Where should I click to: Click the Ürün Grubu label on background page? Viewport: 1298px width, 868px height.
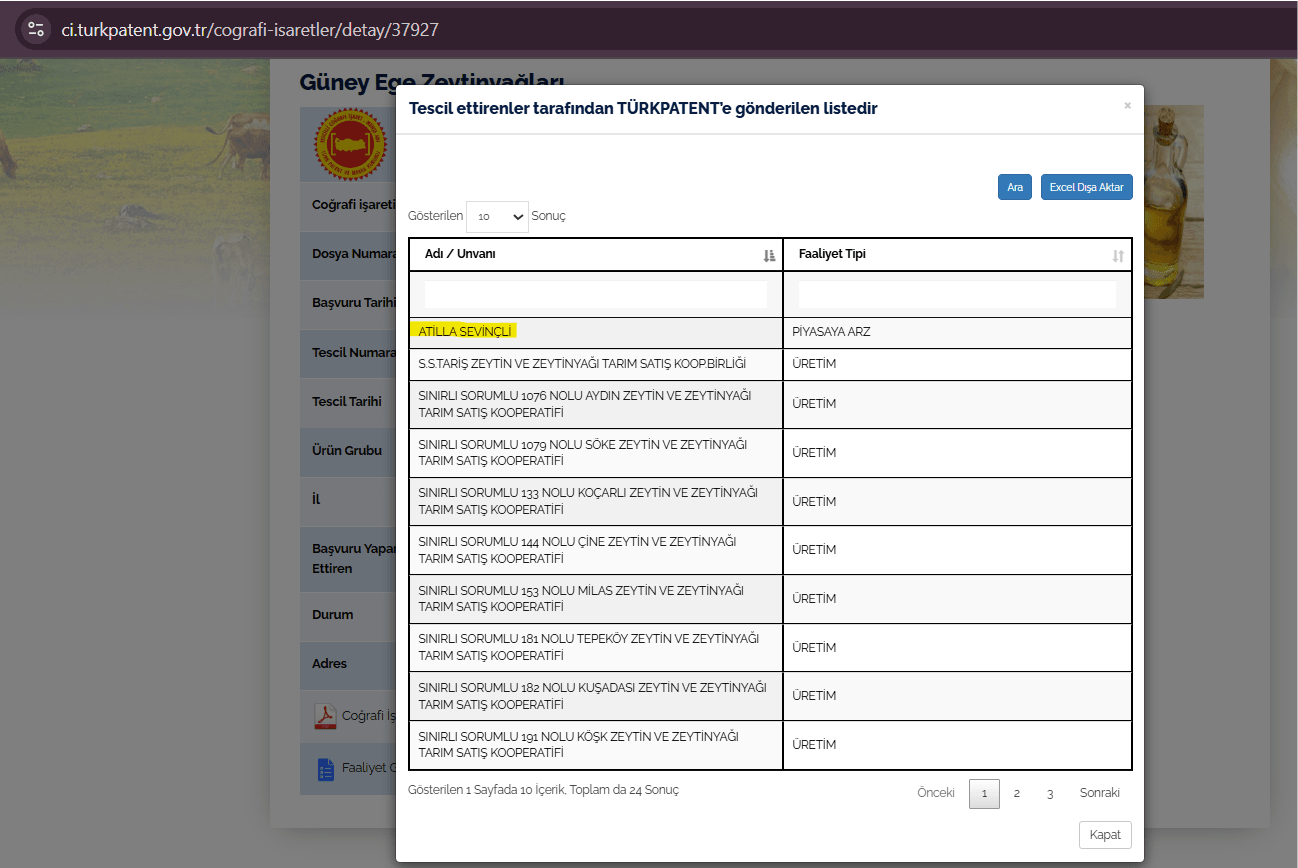pyautogui.click(x=347, y=451)
